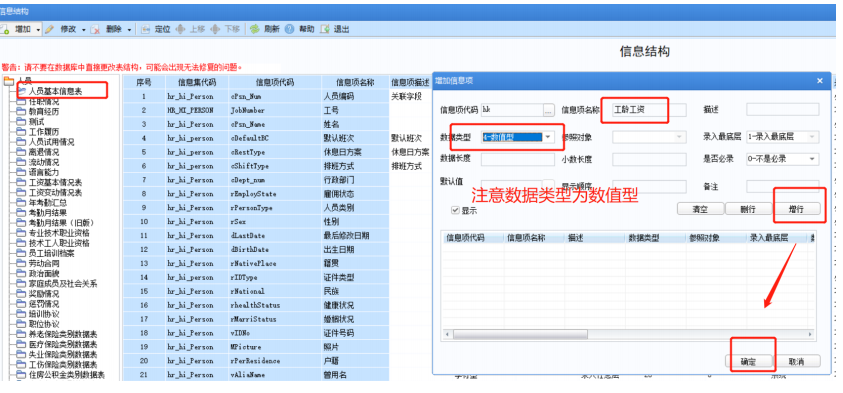Open the 数据类型 combo box dropdown
843x393 pixels.
tap(548, 137)
